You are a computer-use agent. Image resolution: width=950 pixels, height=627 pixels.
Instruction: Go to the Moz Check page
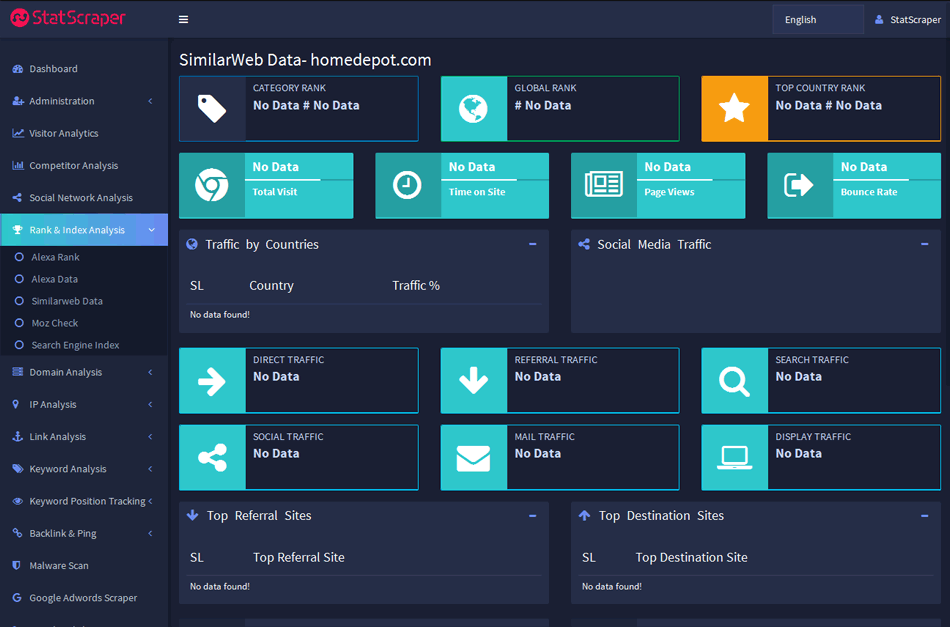(x=55, y=323)
